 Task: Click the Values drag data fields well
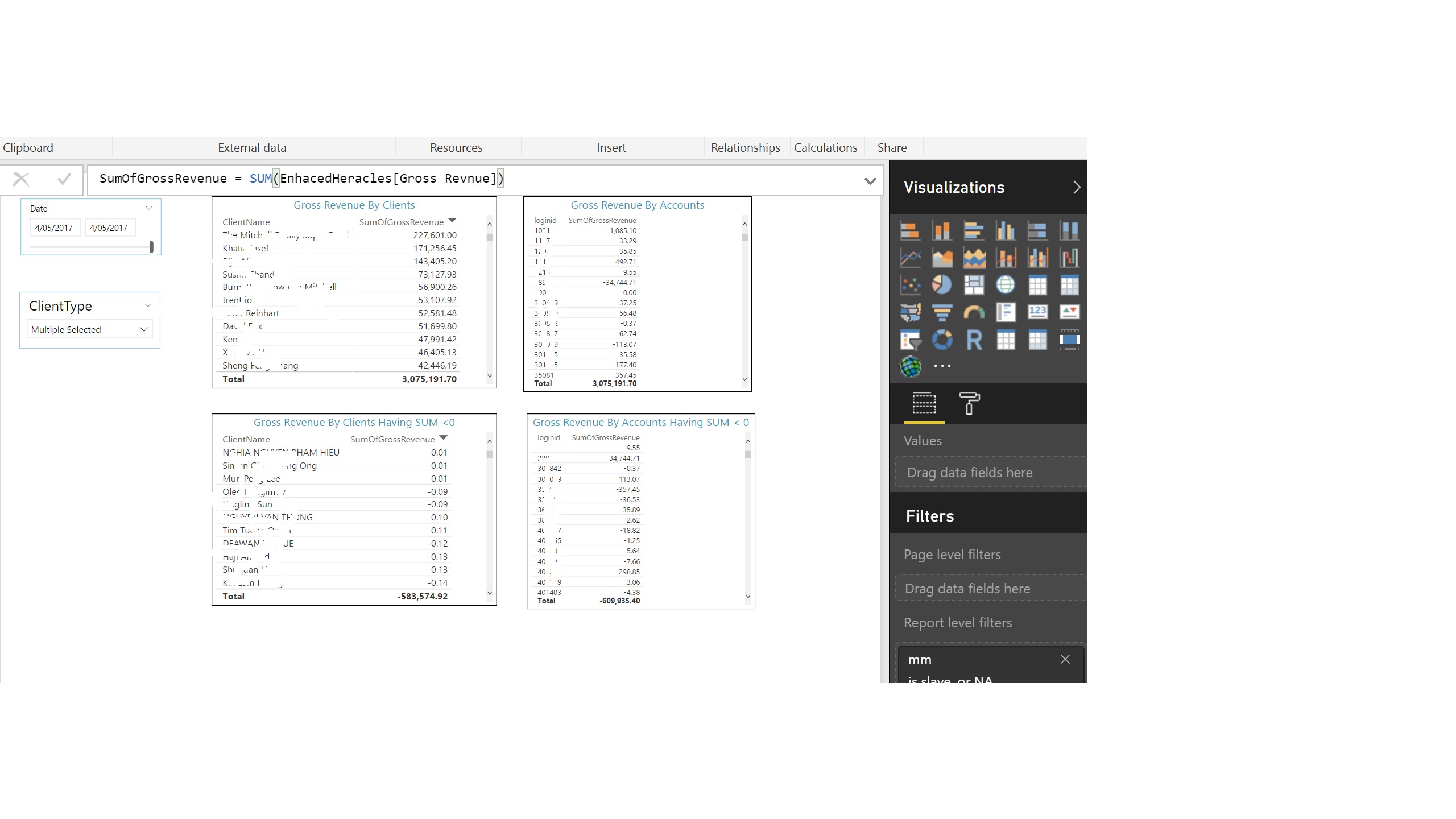click(990, 472)
